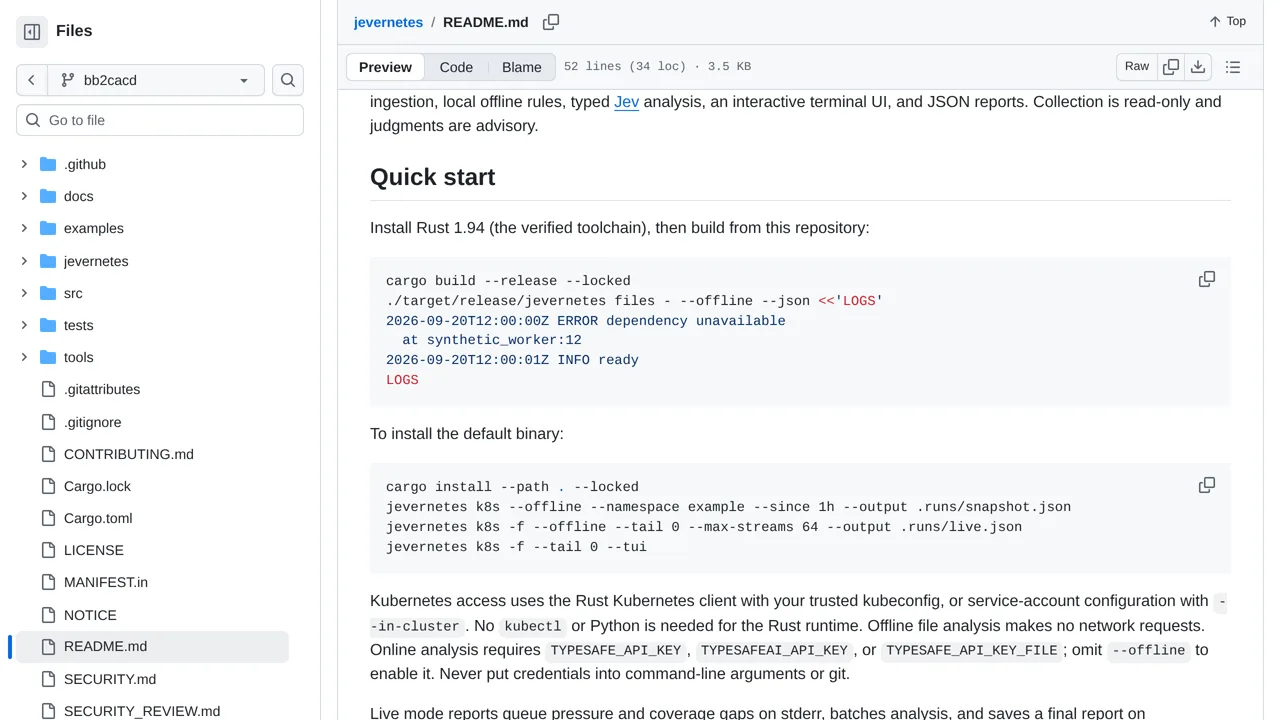This screenshot has width=1280, height=720.
Task: Download the raw file
Action: coord(1198,67)
